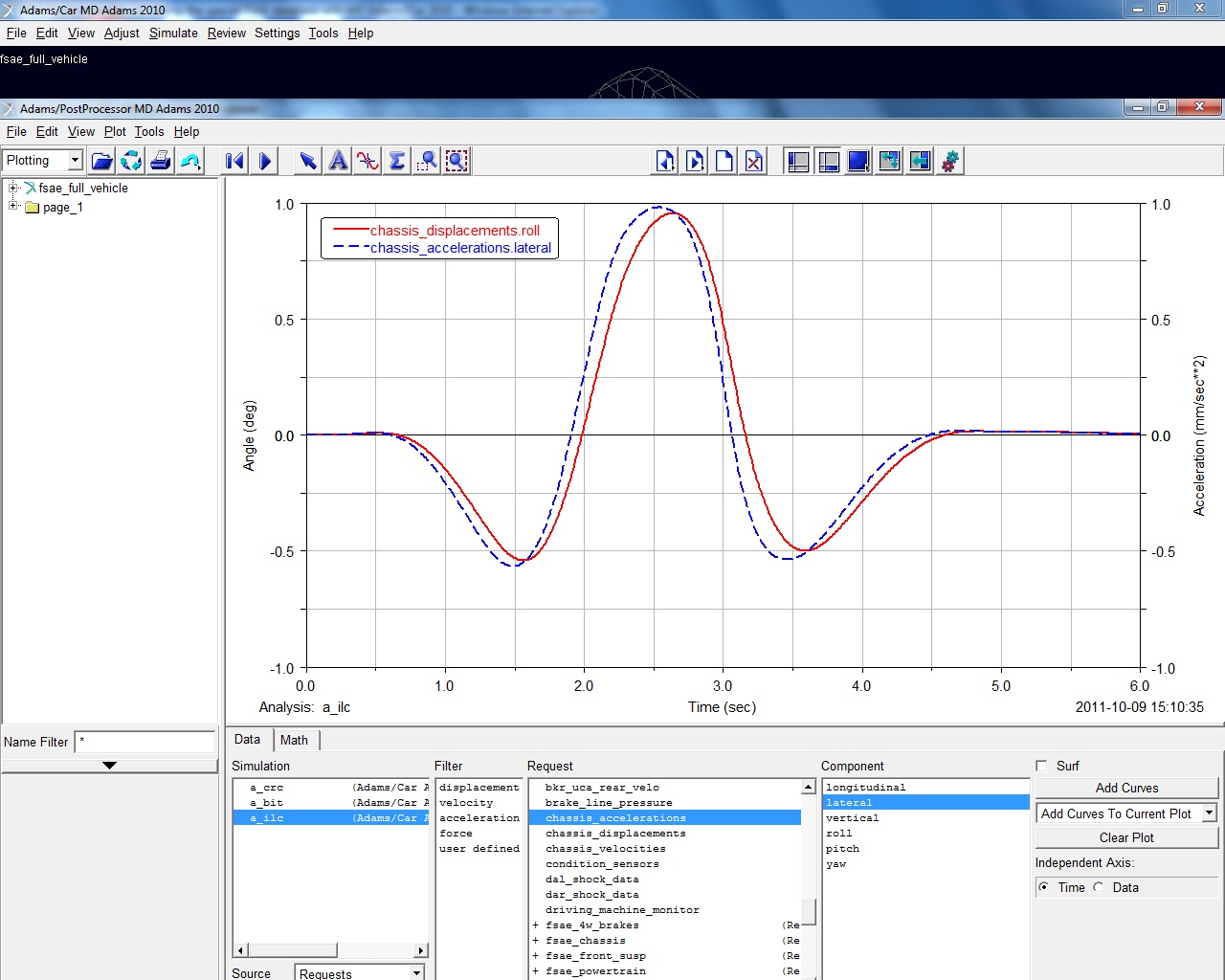Click the text annotation 'A' tool

338,161
